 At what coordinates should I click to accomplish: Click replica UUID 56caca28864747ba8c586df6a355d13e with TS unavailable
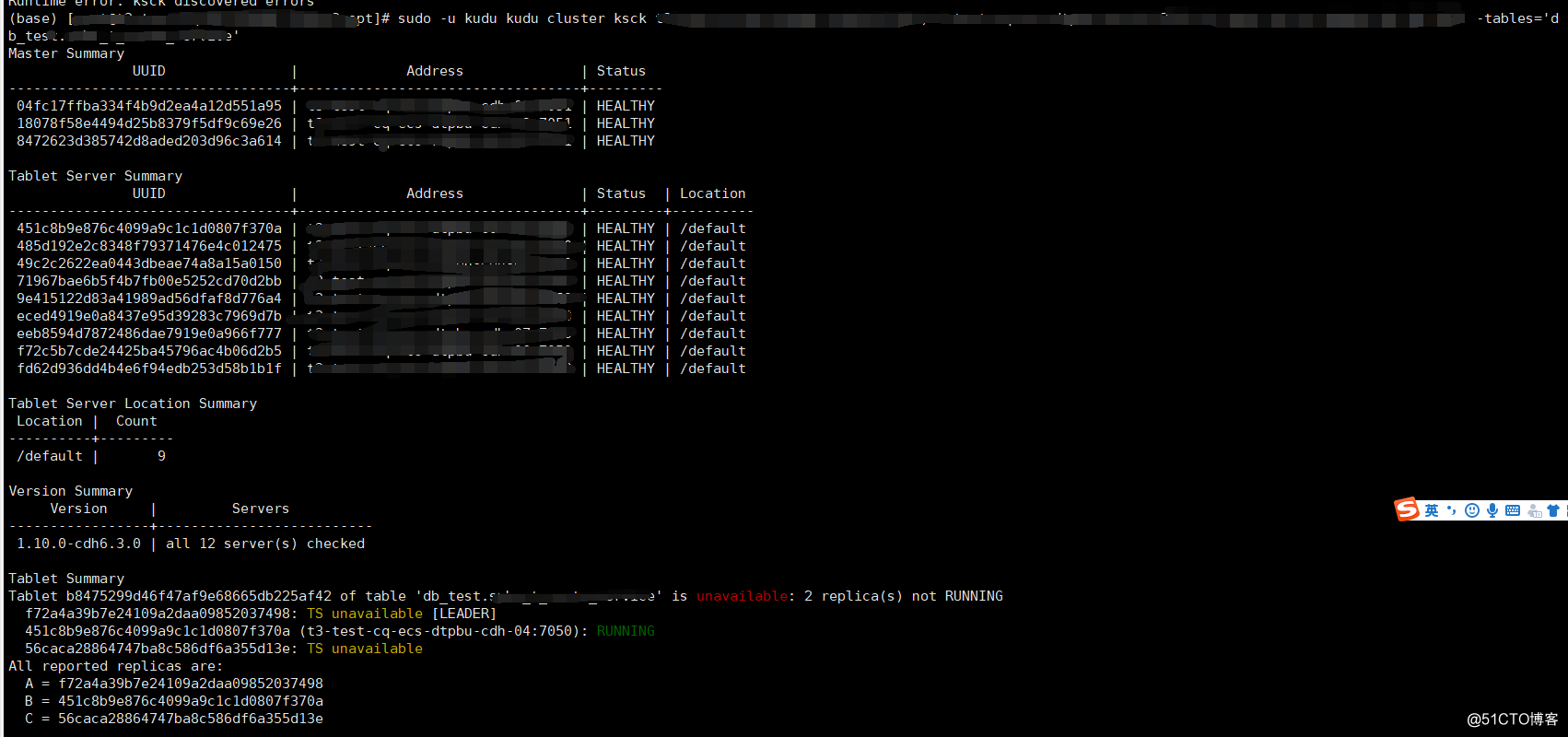pos(159,649)
